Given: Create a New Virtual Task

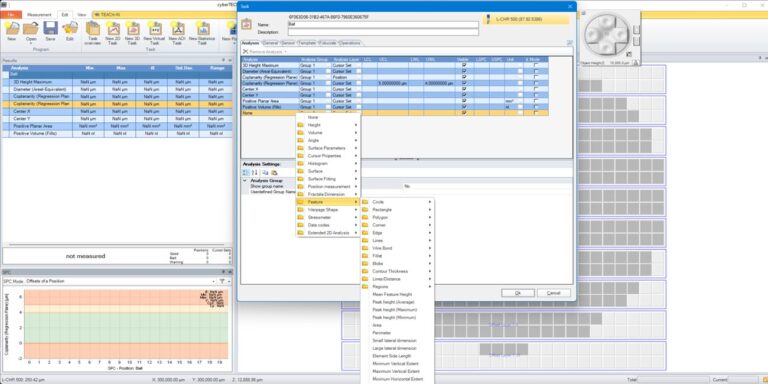Looking at the screenshot, I should pos(155,28).
